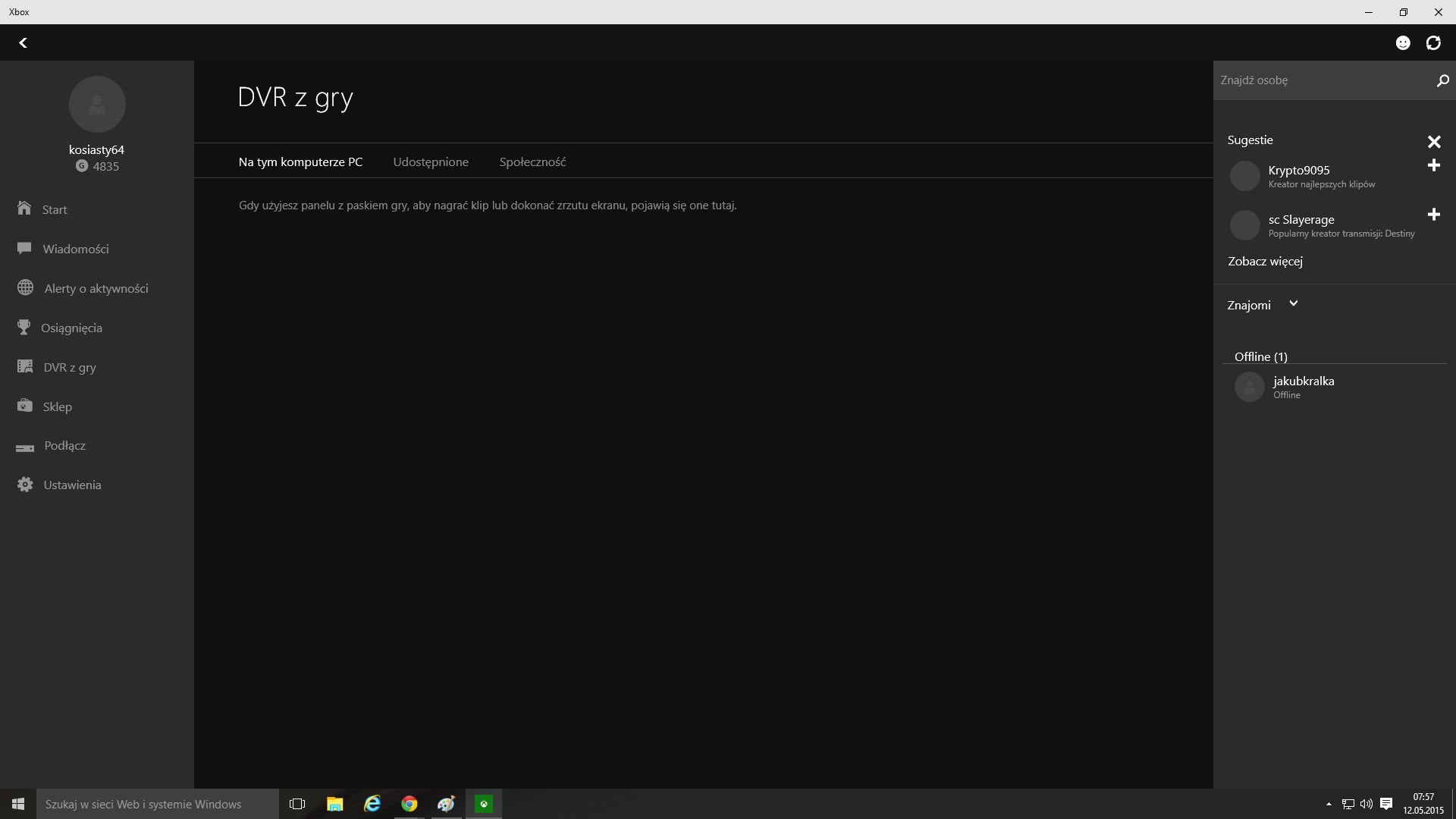Open jakubkralka friend entry
1456x819 pixels.
point(1335,387)
